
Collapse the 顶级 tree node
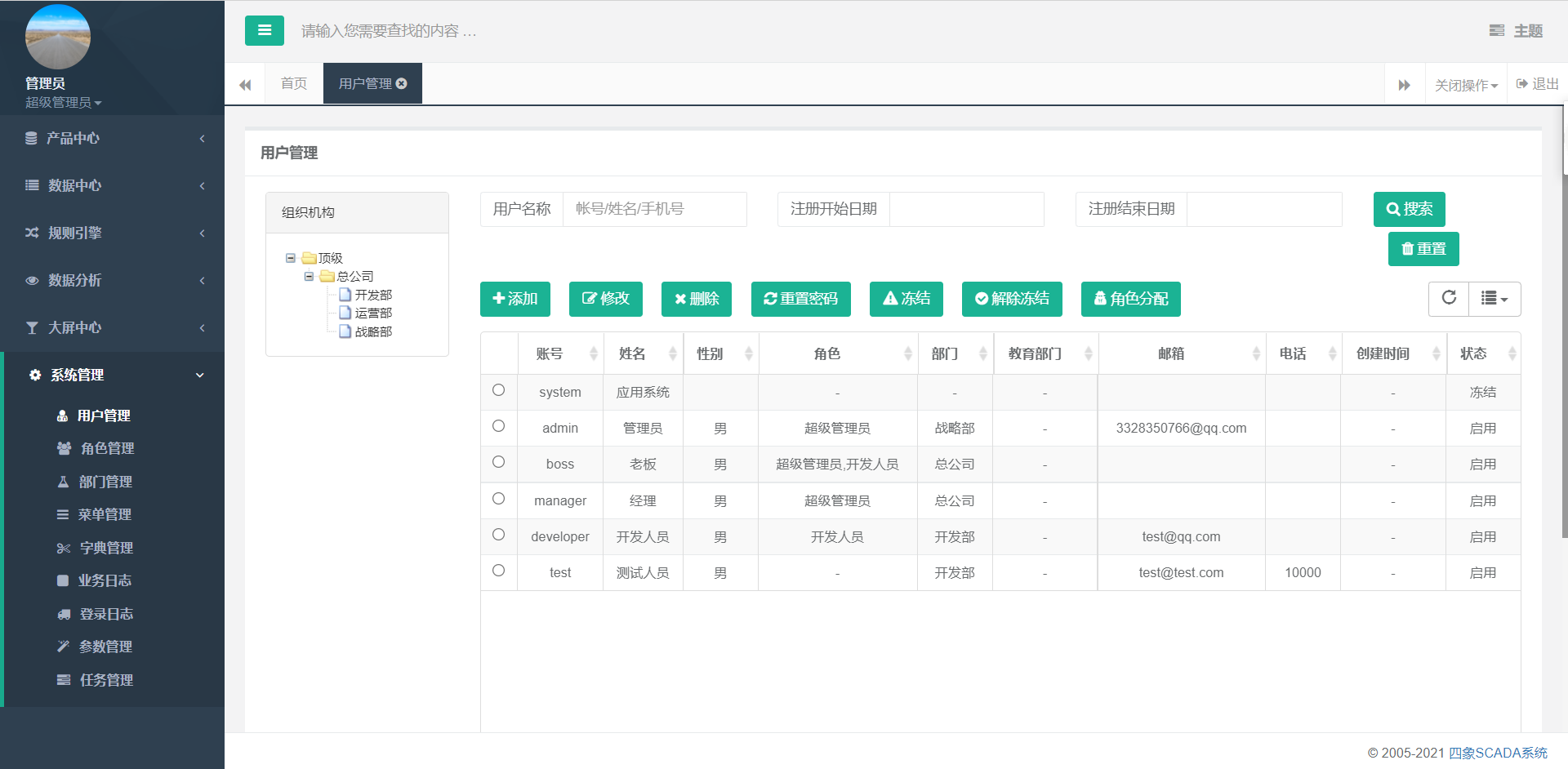(290, 258)
